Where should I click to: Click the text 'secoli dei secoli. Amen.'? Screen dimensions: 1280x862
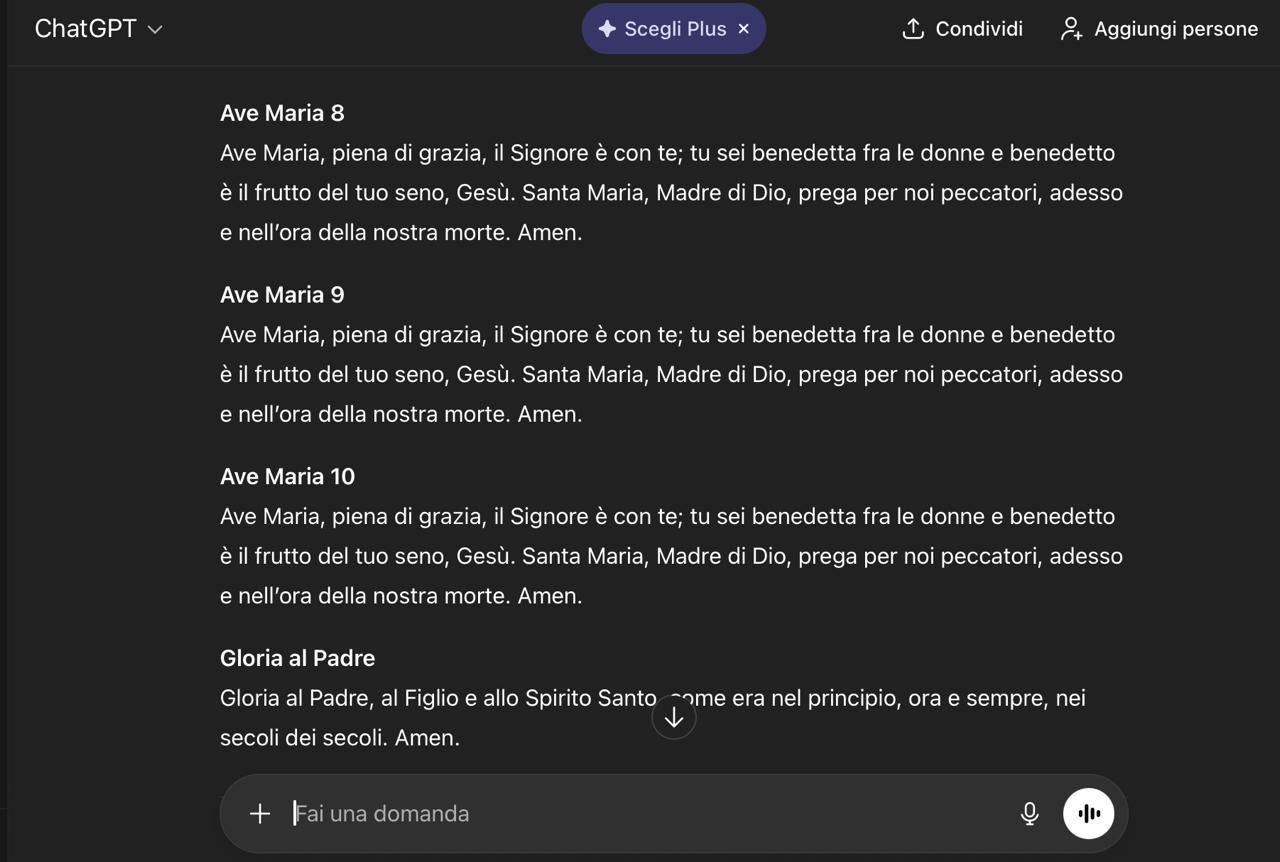point(339,738)
